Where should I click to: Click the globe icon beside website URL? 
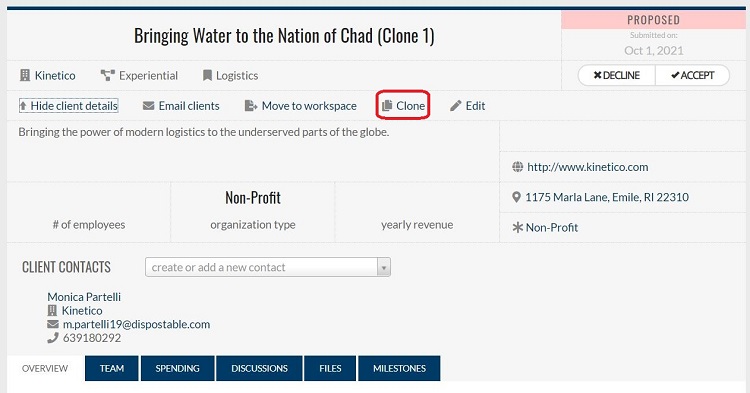coord(518,166)
